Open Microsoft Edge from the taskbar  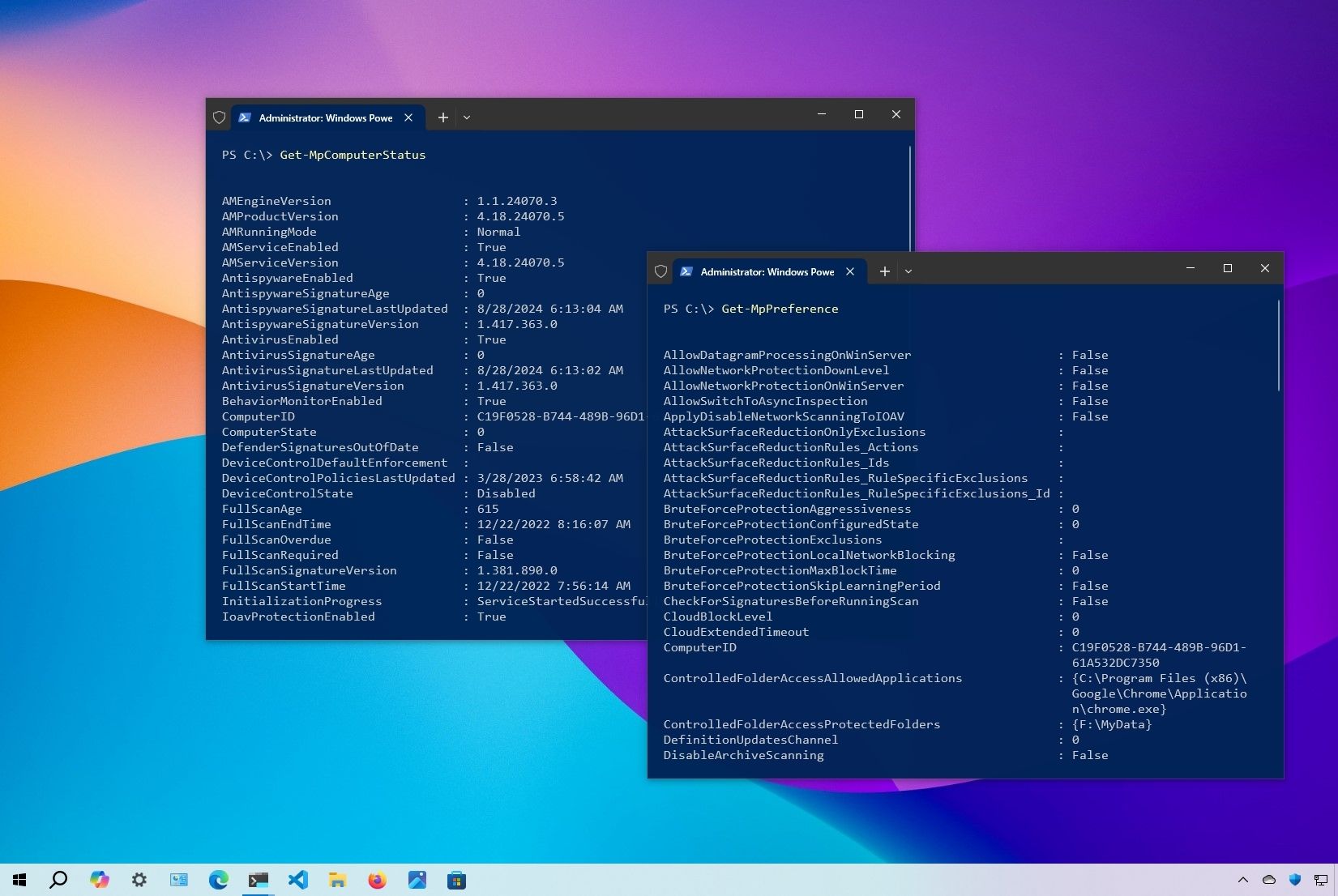pyautogui.click(x=218, y=880)
